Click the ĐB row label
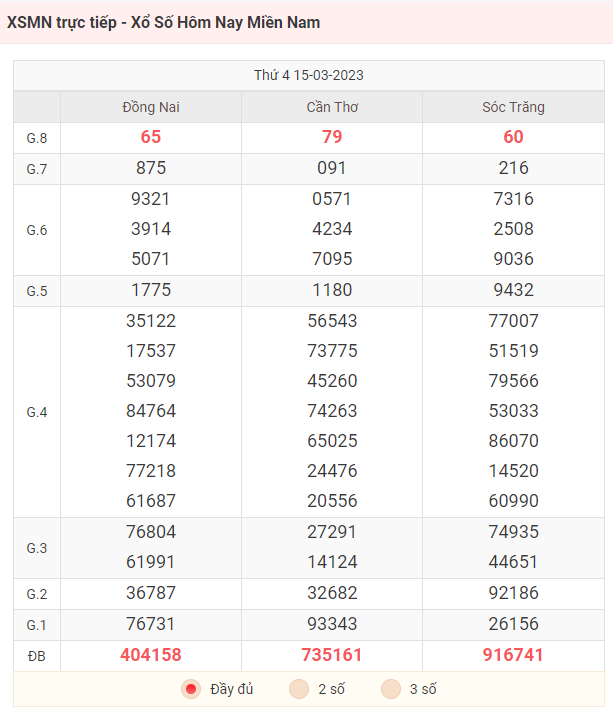 click(x=37, y=656)
